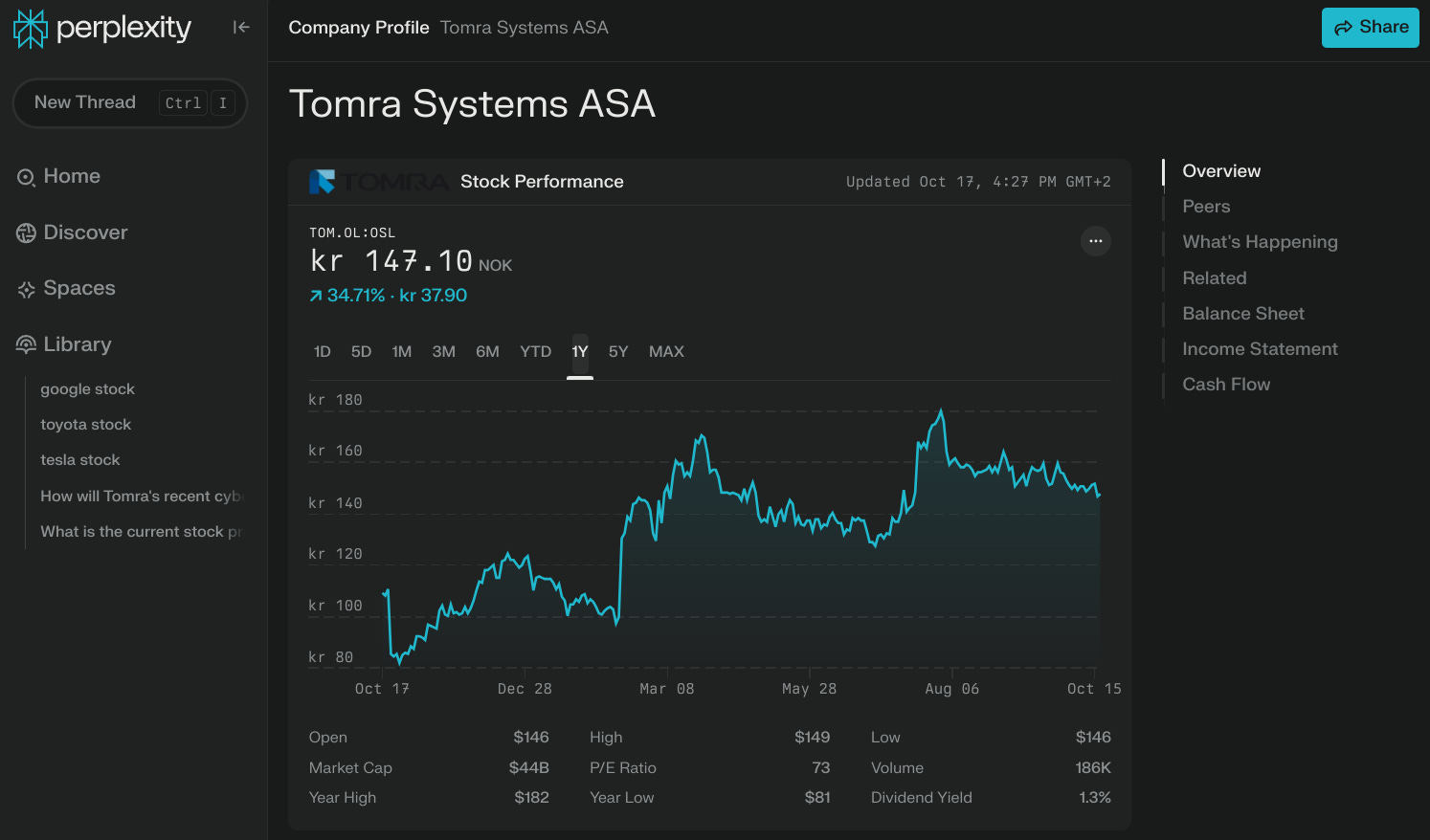Click the Year Low value $81
Screen dimensions: 1430x840
pos(817,798)
